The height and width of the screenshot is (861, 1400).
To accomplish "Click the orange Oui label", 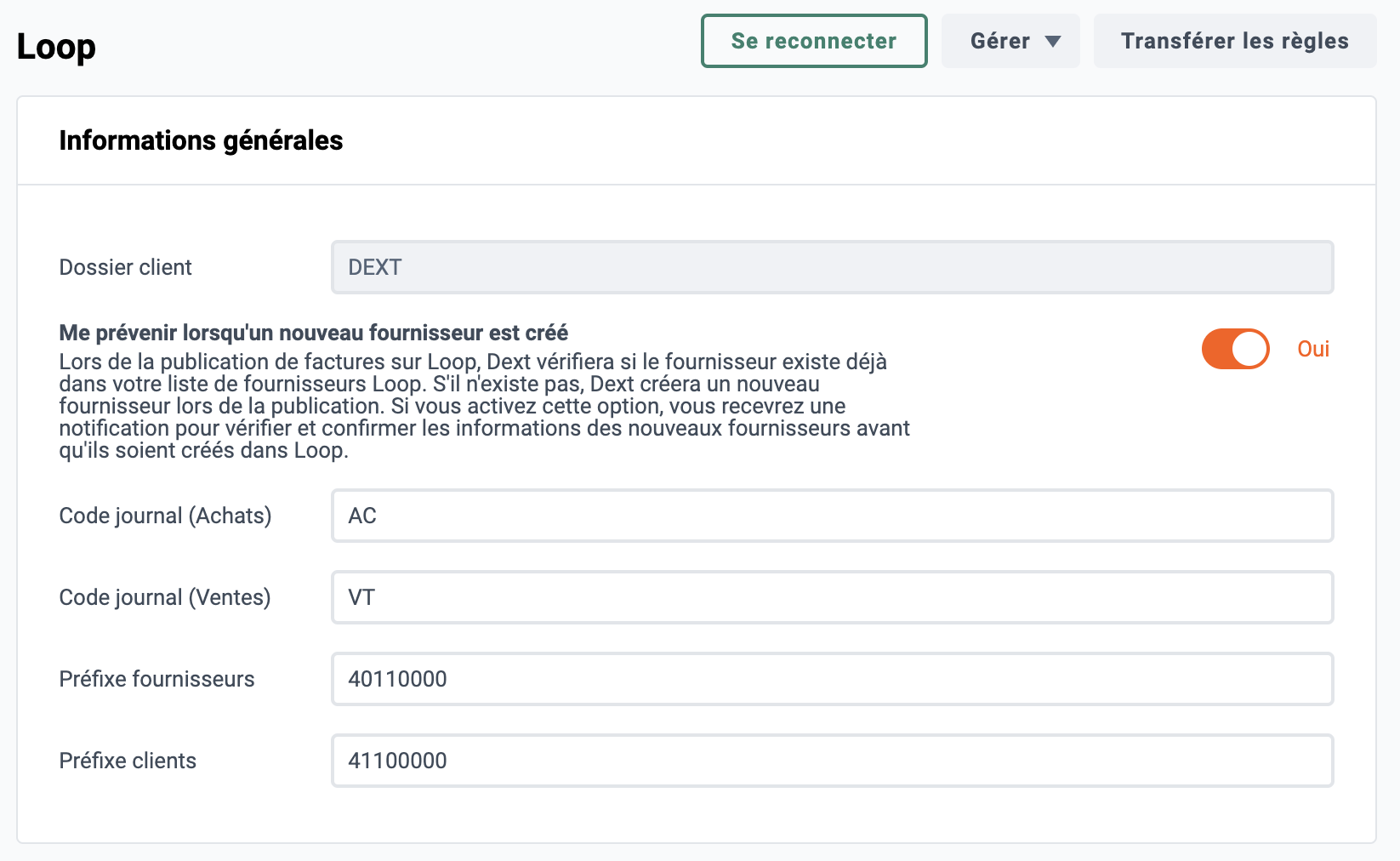I will click(1313, 349).
